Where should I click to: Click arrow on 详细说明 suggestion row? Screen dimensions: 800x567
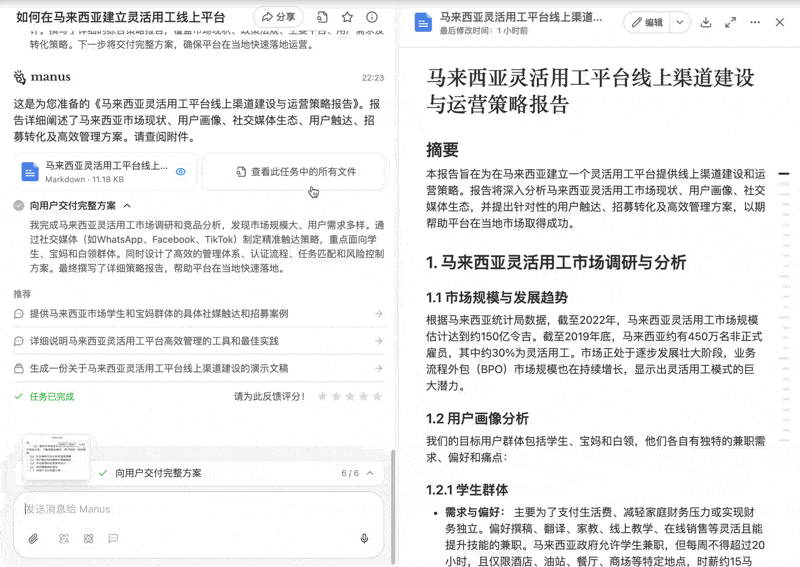(379, 341)
